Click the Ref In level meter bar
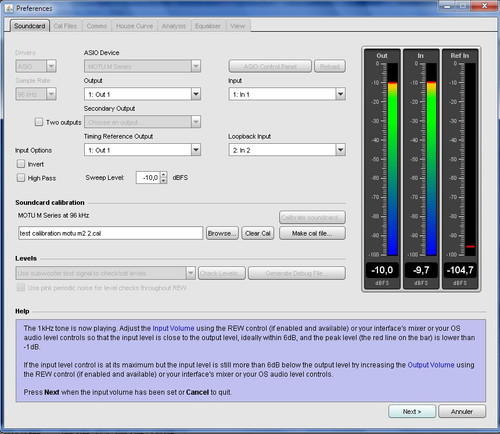Viewport: 500px width, 434px height. [470, 159]
